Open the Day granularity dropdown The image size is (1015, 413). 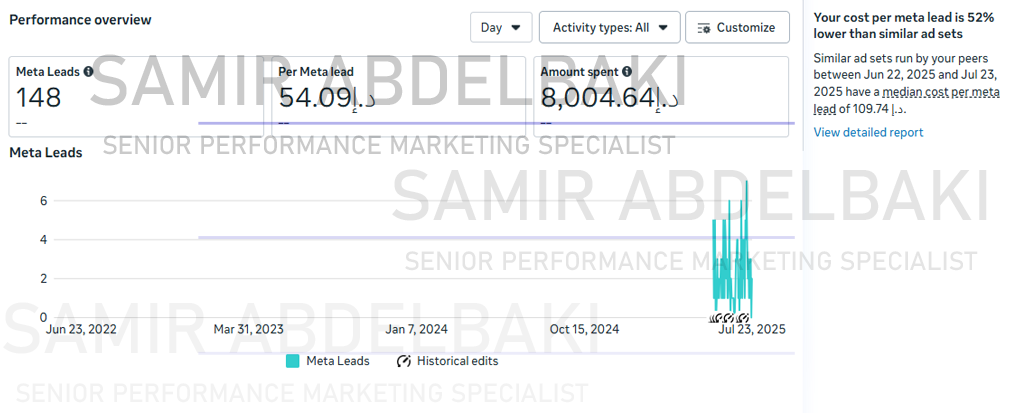pos(501,28)
